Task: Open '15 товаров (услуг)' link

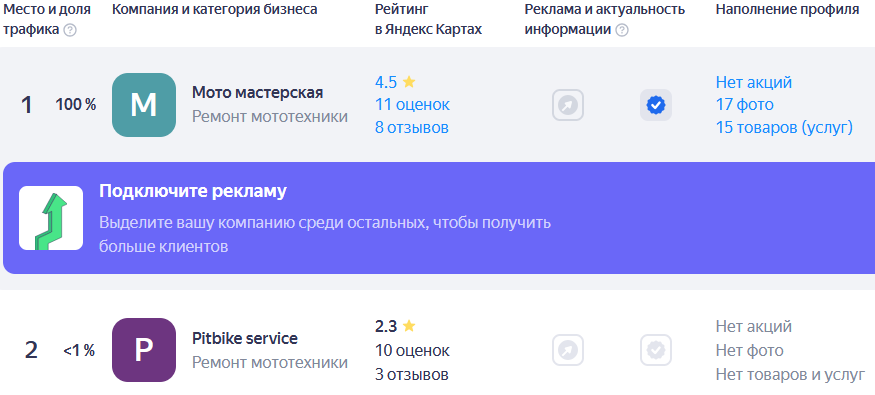Action: (784, 128)
